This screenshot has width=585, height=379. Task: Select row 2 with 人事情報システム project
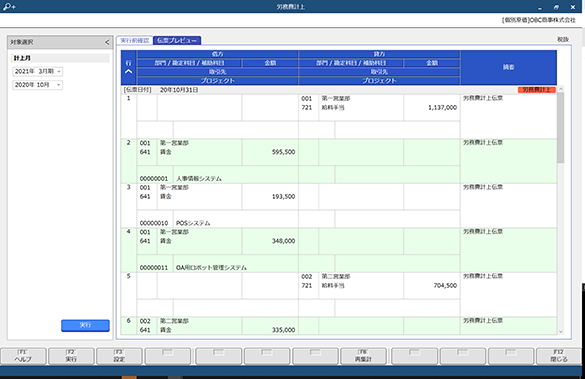coord(339,161)
